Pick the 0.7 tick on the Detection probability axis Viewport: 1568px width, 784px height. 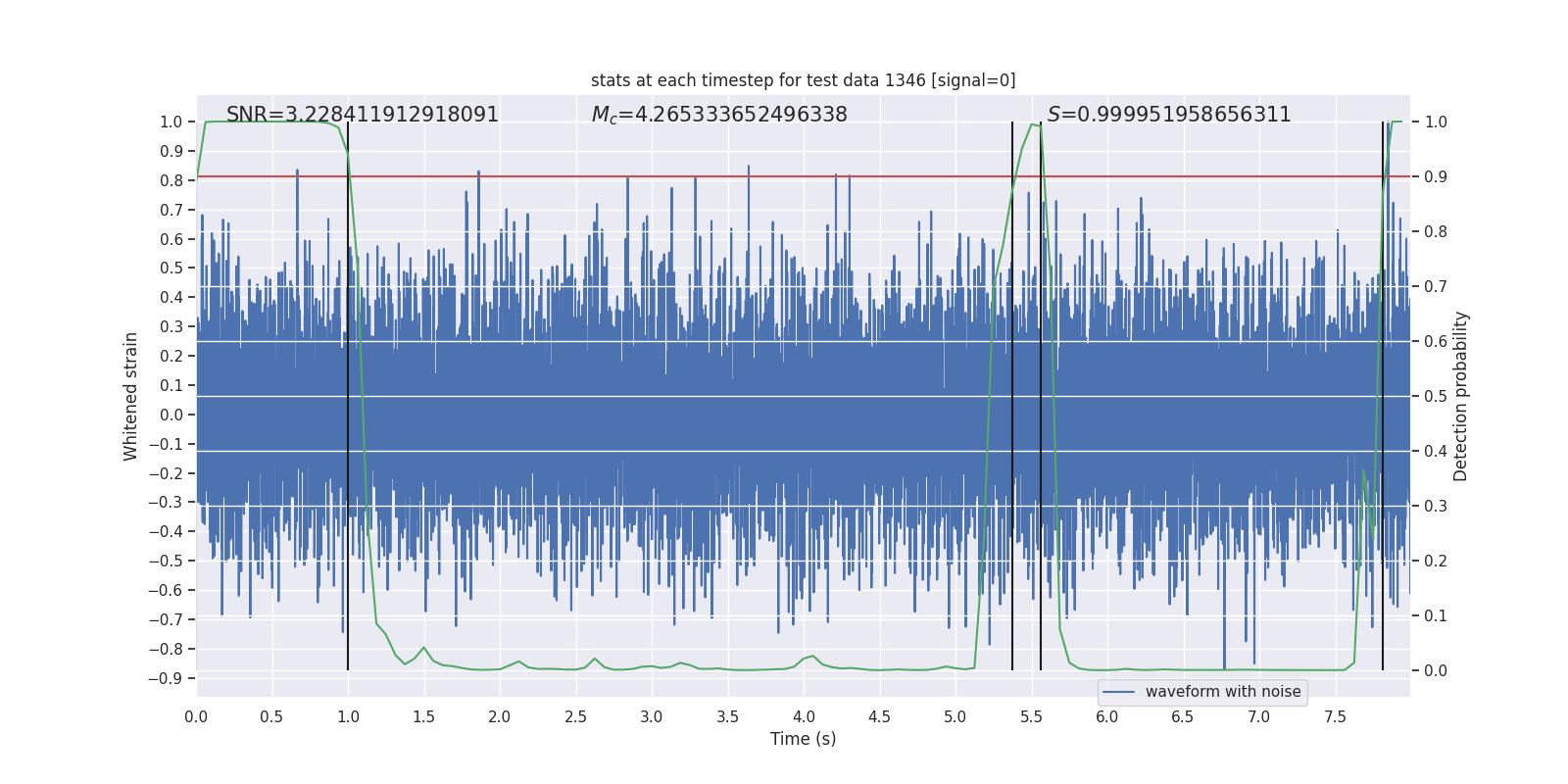[x=1436, y=287]
